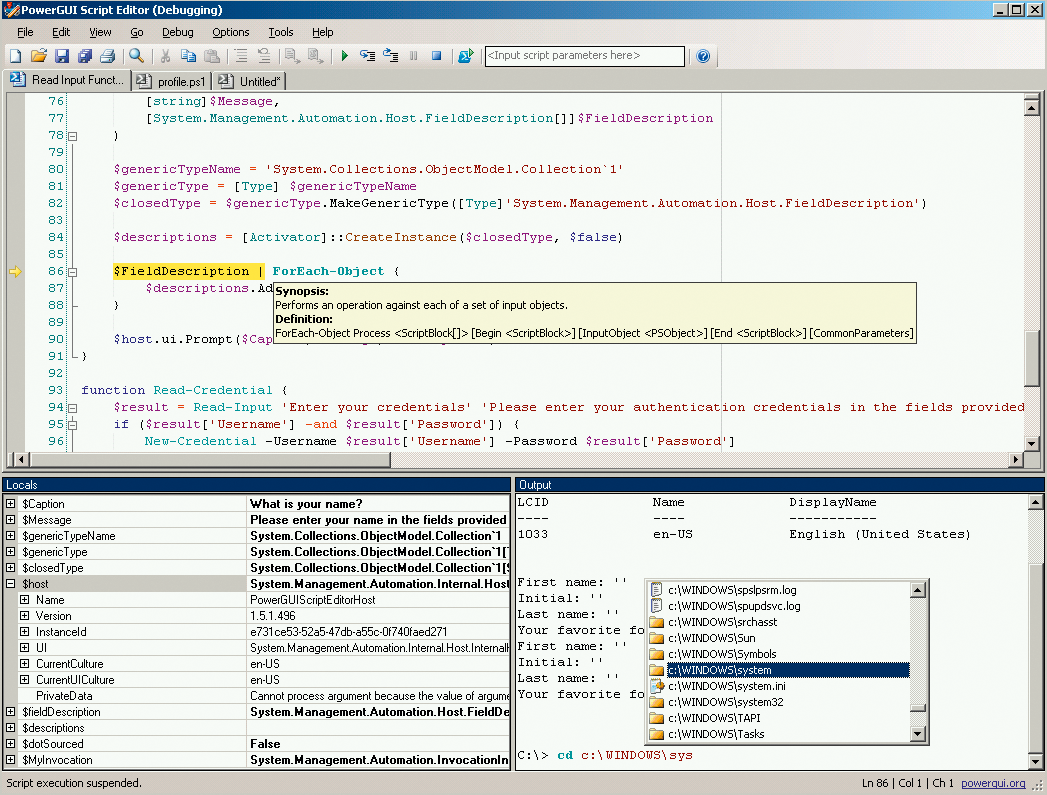1047x795 pixels.
Task: Click the Paste toolbar icon
Action: [x=211, y=57]
